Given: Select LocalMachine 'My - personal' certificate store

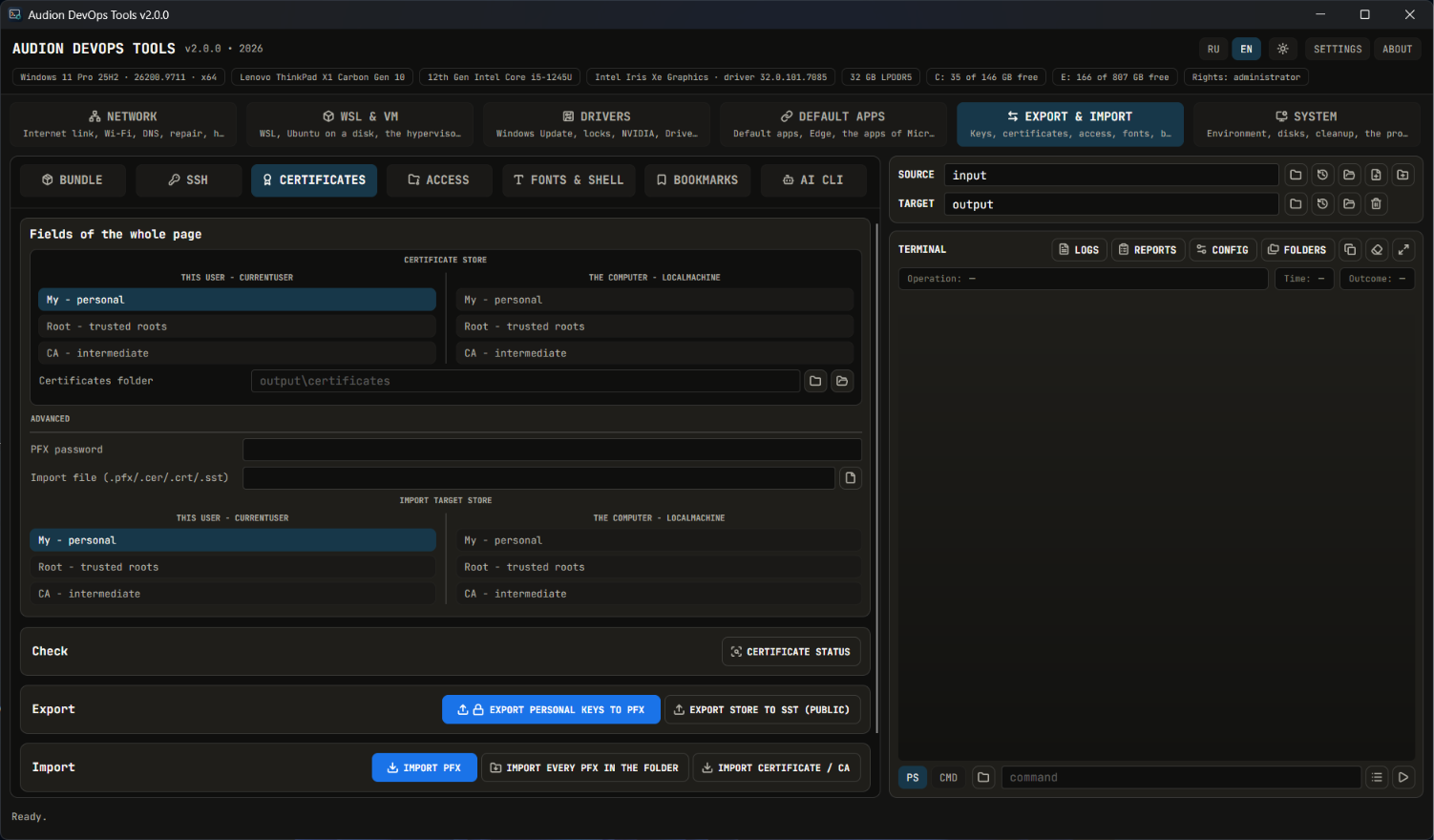Looking at the screenshot, I should pyautogui.click(x=654, y=300).
